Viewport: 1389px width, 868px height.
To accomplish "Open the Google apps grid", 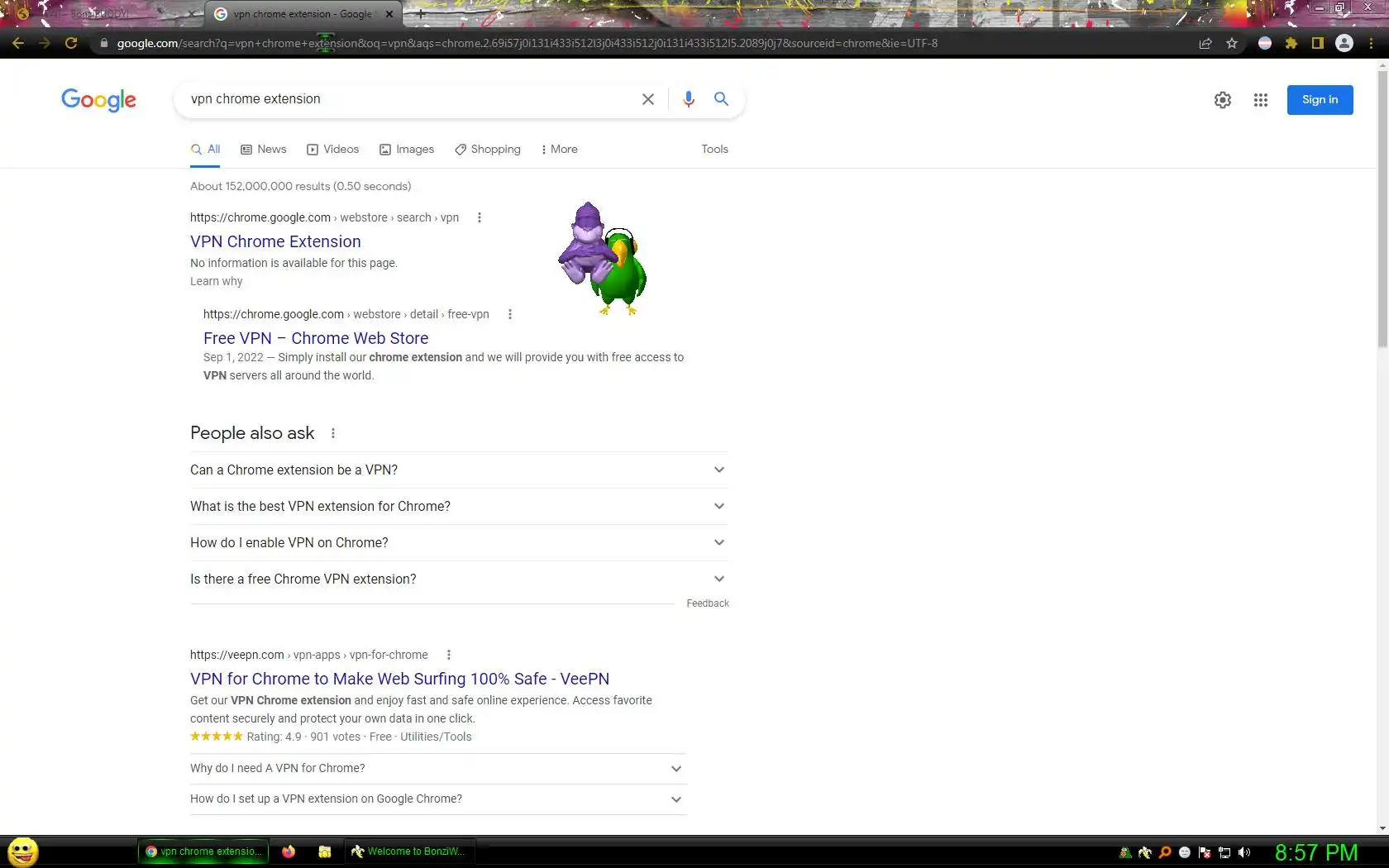I will 1260,100.
